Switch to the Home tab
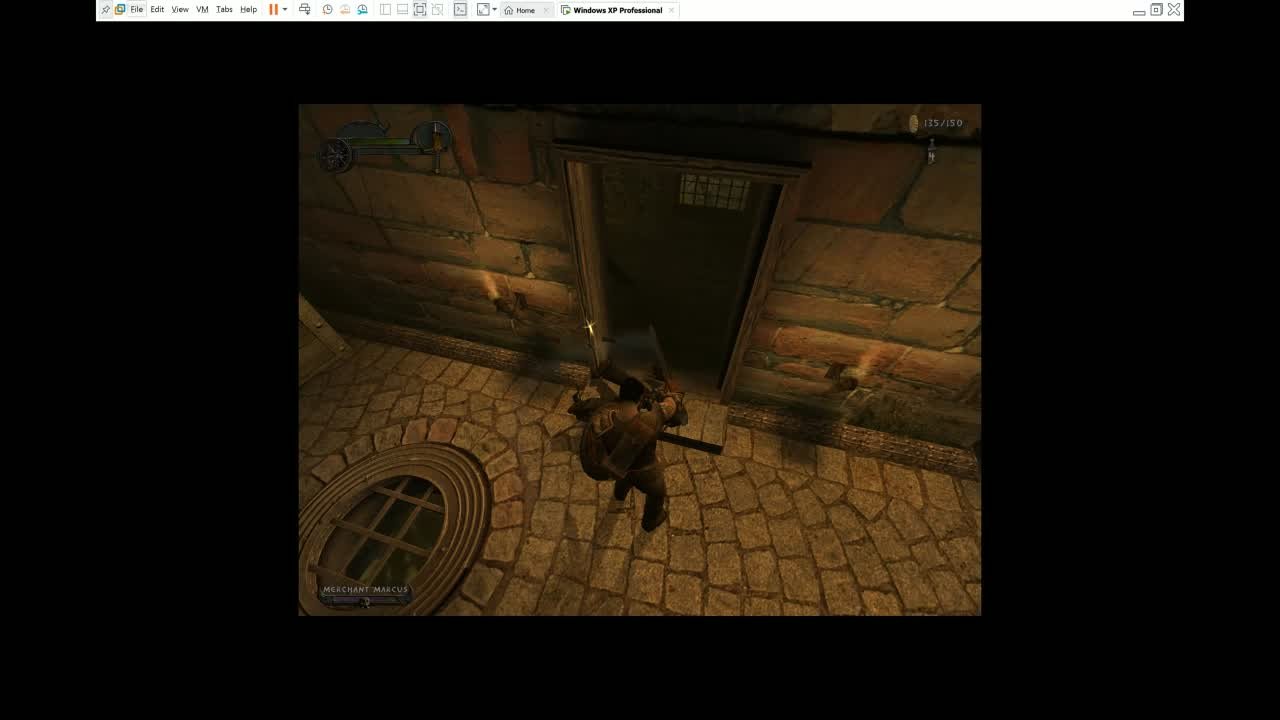1280x720 pixels. (520, 10)
